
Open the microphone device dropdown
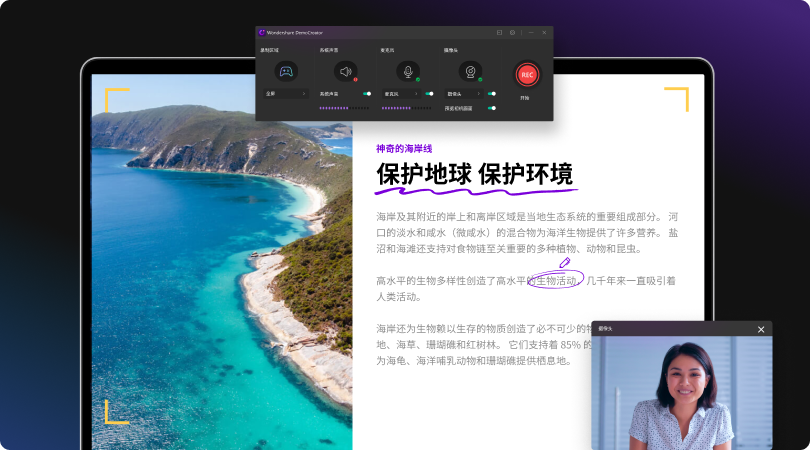(x=401, y=94)
